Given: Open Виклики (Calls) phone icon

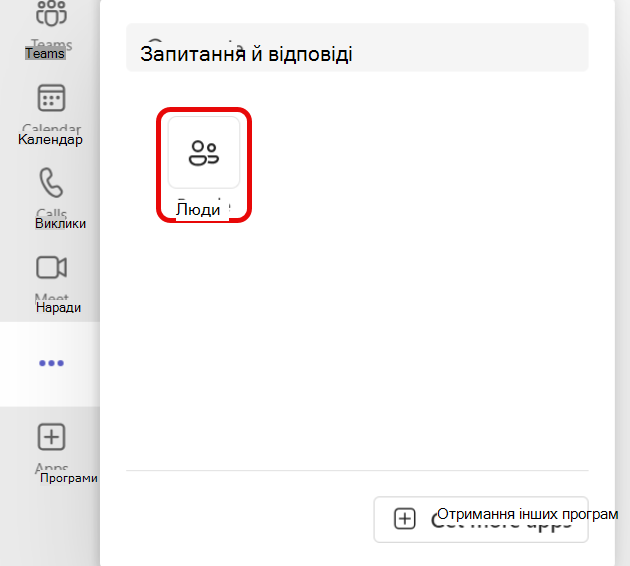Looking at the screenshot, I should pos(51,182).
